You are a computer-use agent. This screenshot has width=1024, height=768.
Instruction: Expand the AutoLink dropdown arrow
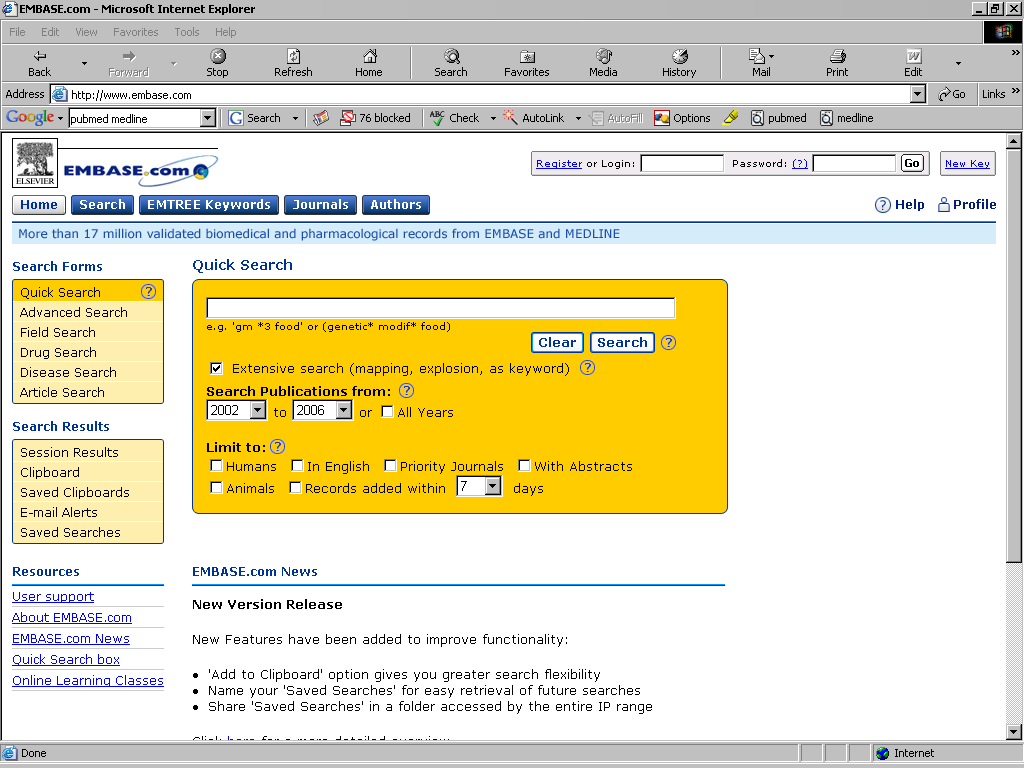pos(578,119)
